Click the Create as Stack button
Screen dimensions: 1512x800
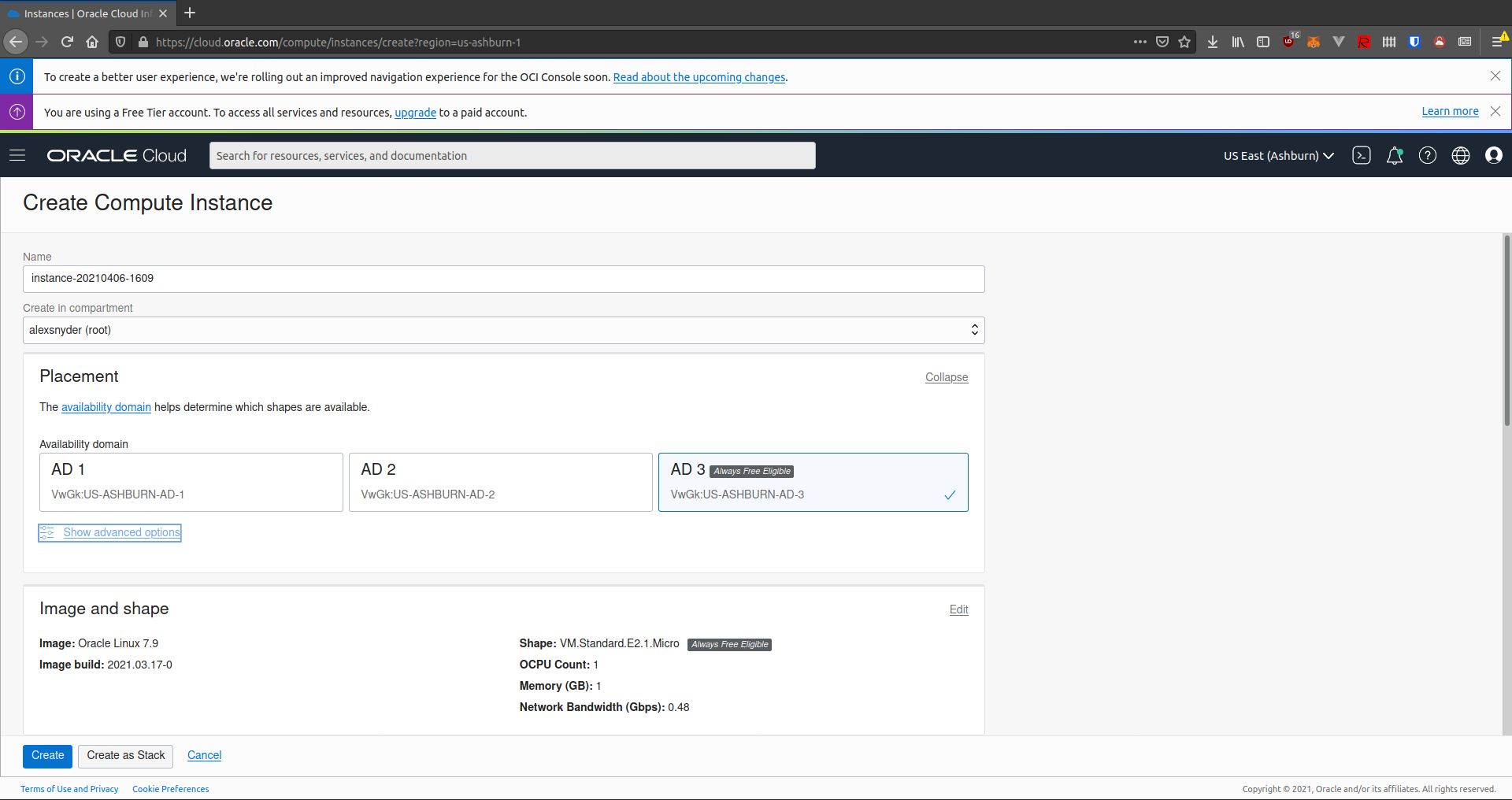point(126,756)
